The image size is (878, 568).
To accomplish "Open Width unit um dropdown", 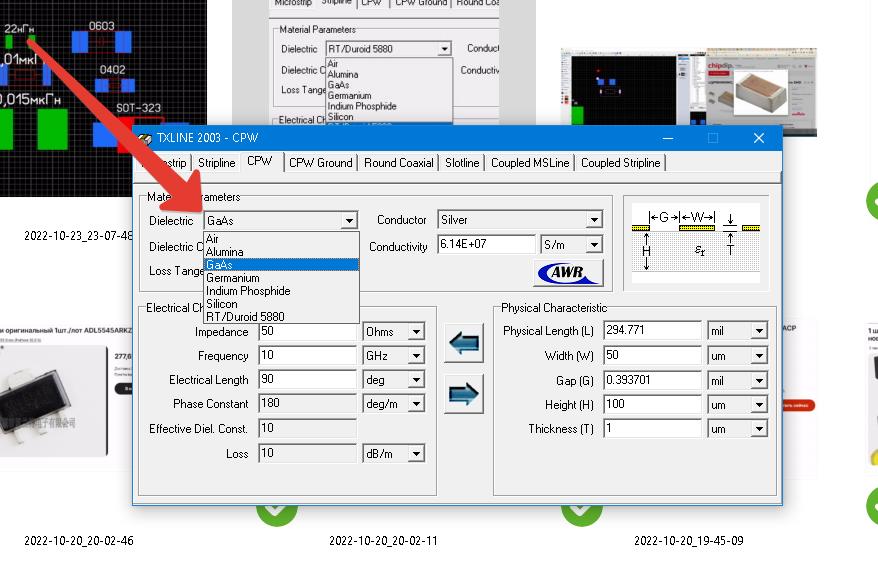I will tap(759, 355).
